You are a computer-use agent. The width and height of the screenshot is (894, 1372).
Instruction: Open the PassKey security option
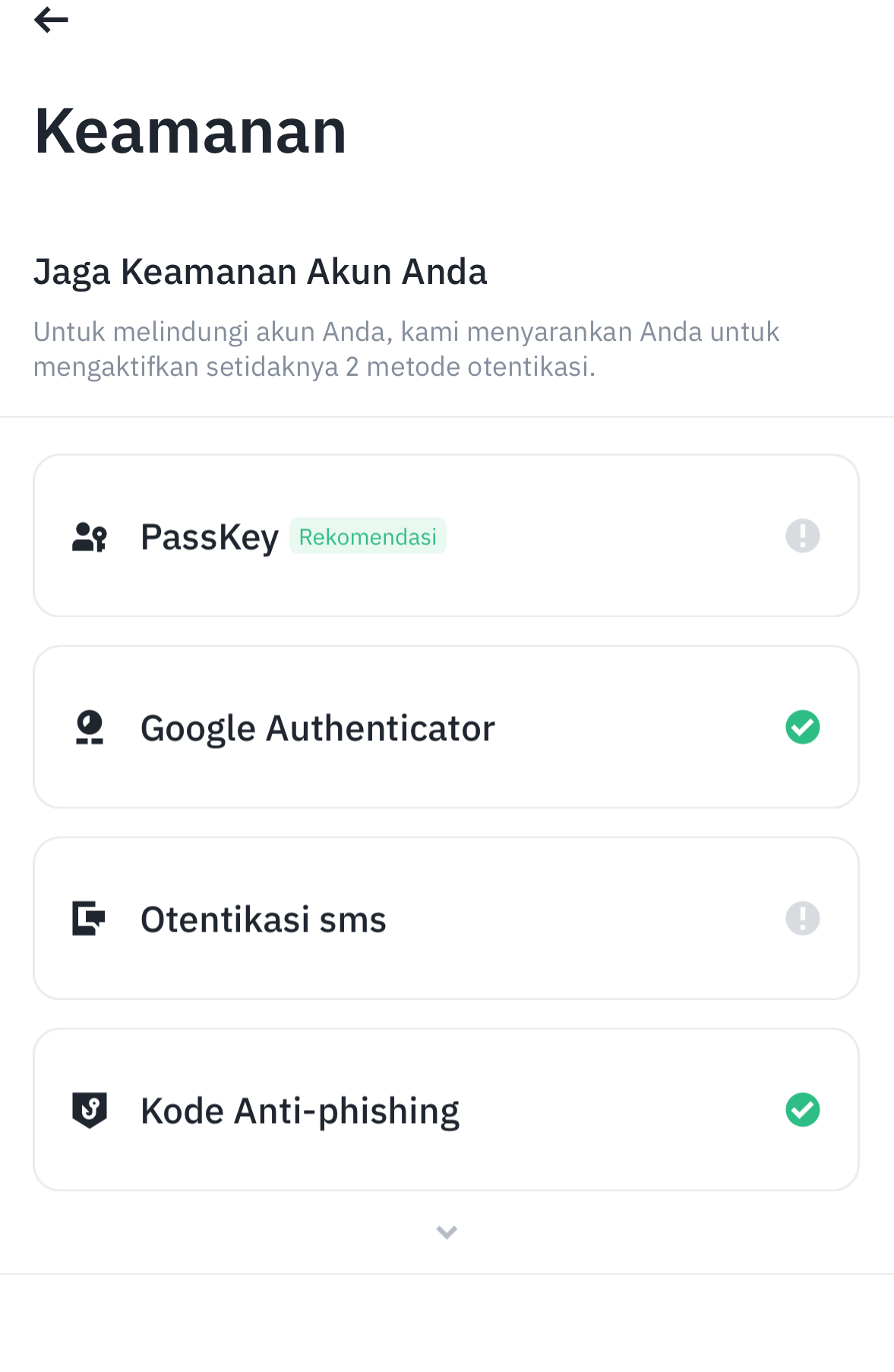point(447,536)
